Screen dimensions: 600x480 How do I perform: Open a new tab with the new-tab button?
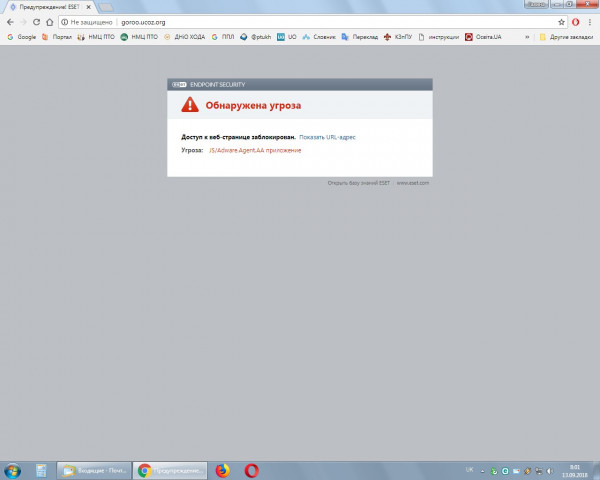[106, 7]
